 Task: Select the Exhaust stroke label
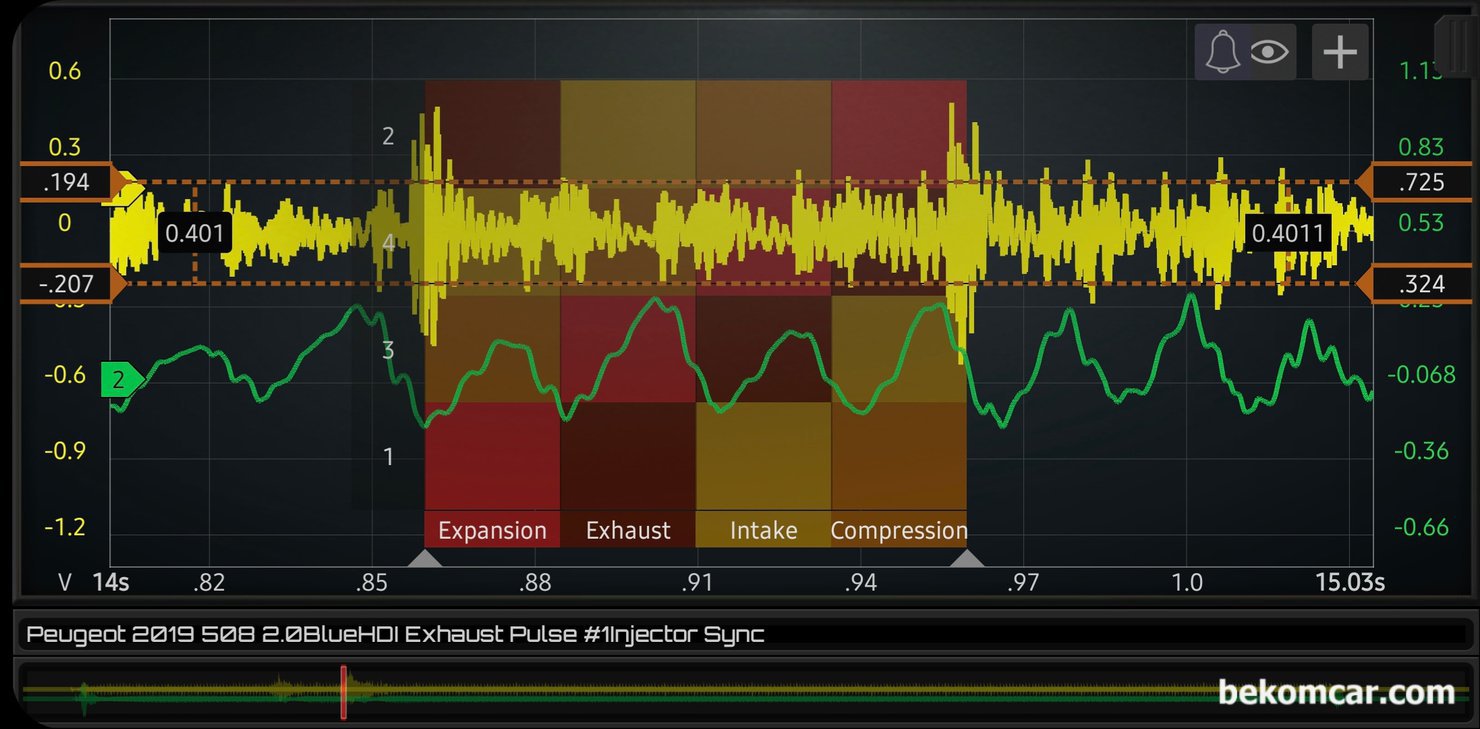(x=628, y=530)
